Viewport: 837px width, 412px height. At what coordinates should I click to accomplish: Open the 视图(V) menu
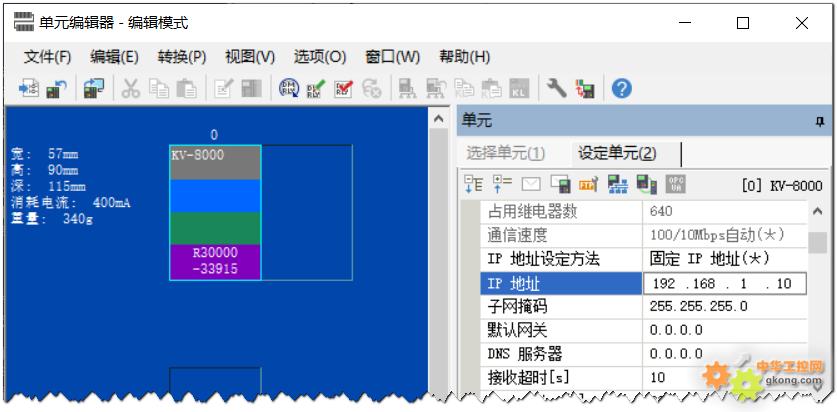[x=250, y=57]
